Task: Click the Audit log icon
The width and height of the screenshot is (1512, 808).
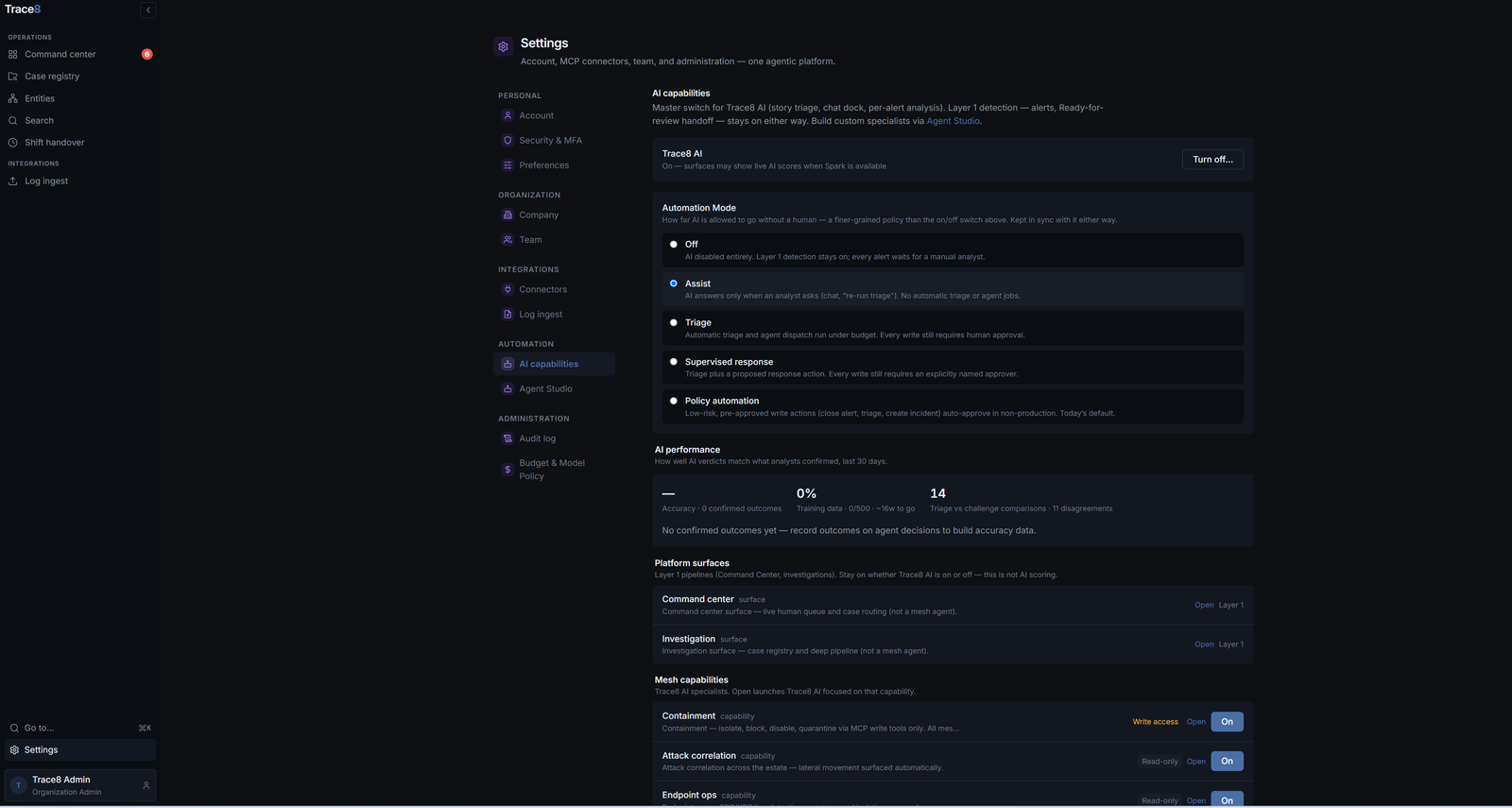Action: (507, 438)
